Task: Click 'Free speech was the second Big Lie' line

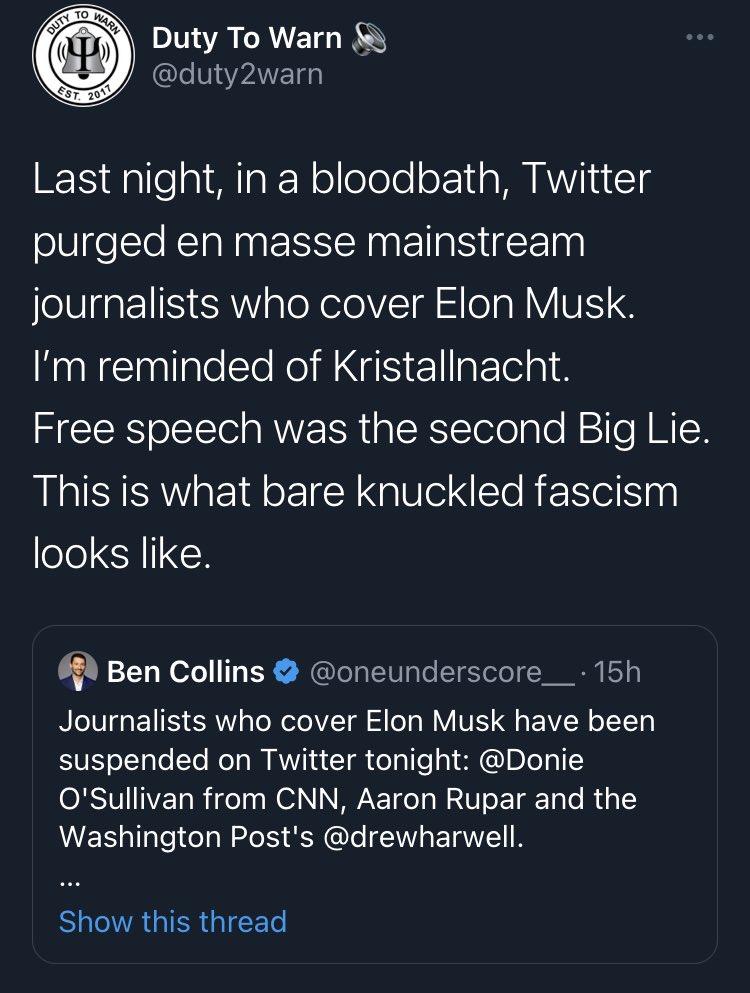Action: pos(371,429)
